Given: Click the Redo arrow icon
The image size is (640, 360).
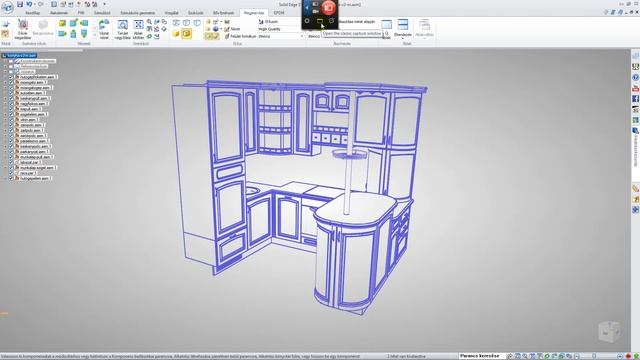Looking at the screenshot, I should click(40, 4).
